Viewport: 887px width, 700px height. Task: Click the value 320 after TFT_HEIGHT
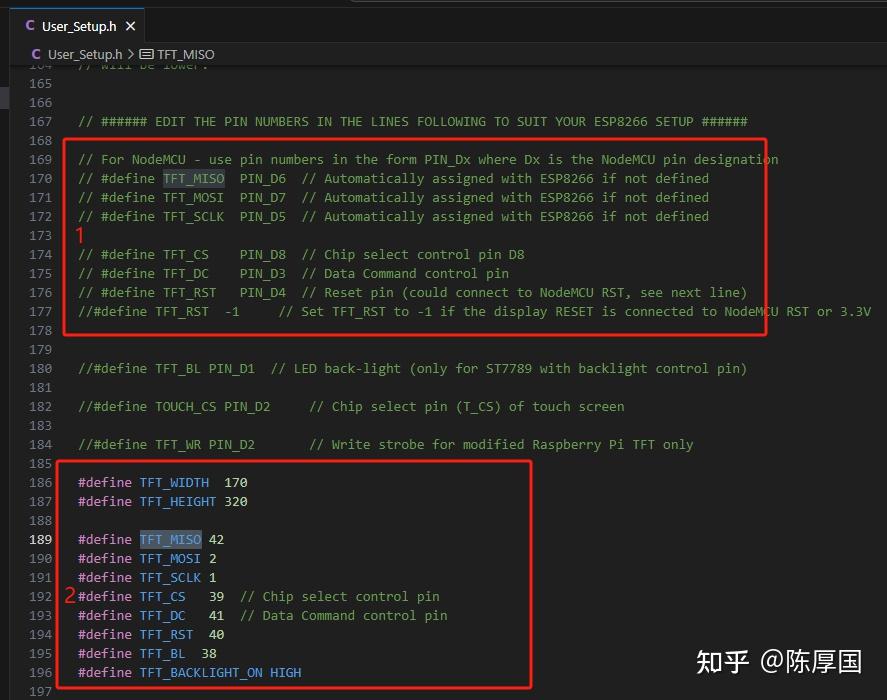pos(236,501)
